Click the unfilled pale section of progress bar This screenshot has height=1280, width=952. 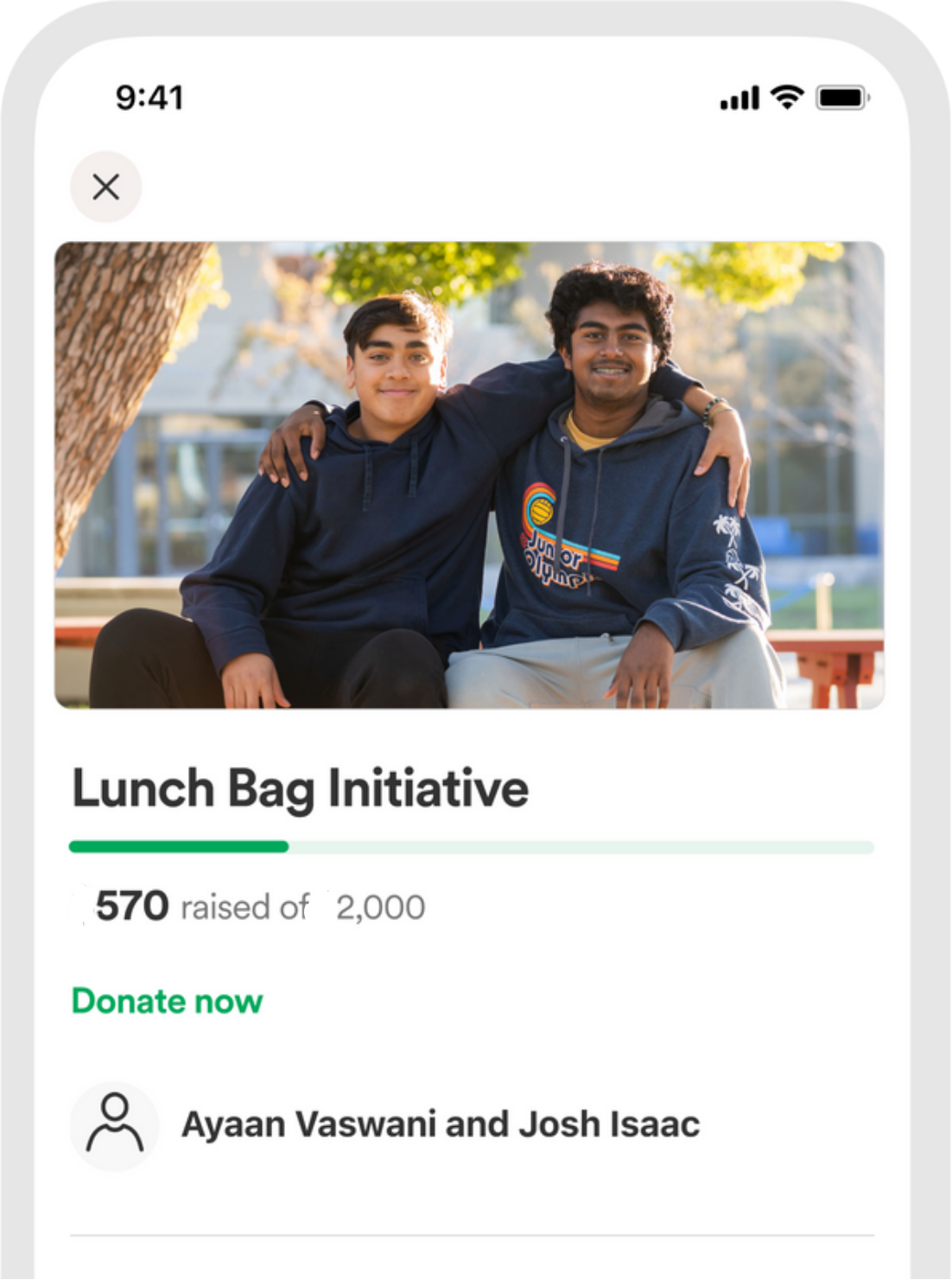pyautogui.click(x=581, y=847)
